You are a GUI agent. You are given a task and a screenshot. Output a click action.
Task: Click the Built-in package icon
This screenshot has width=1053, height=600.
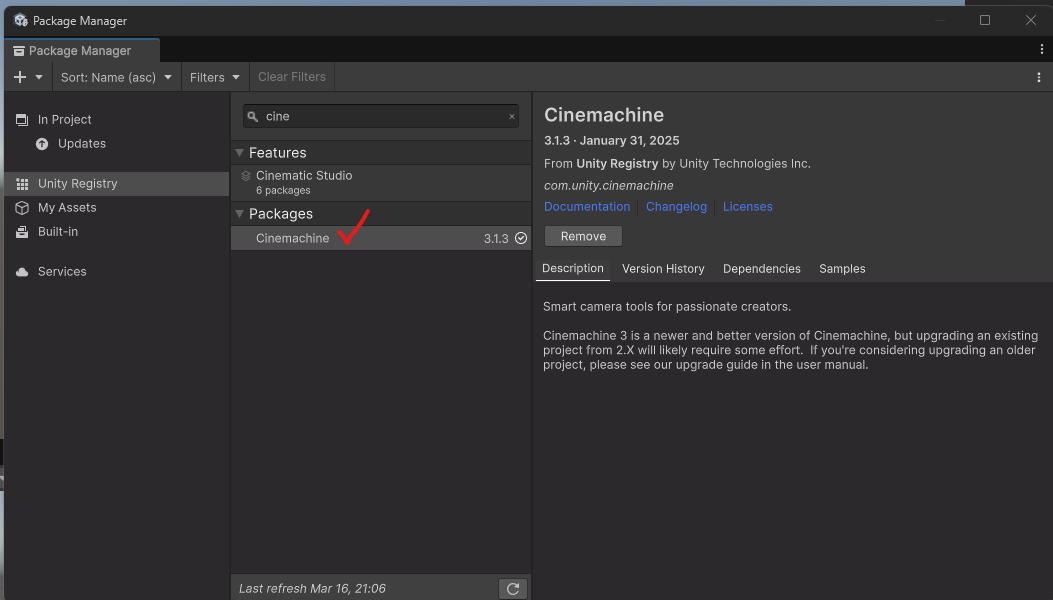click(22, 232)
